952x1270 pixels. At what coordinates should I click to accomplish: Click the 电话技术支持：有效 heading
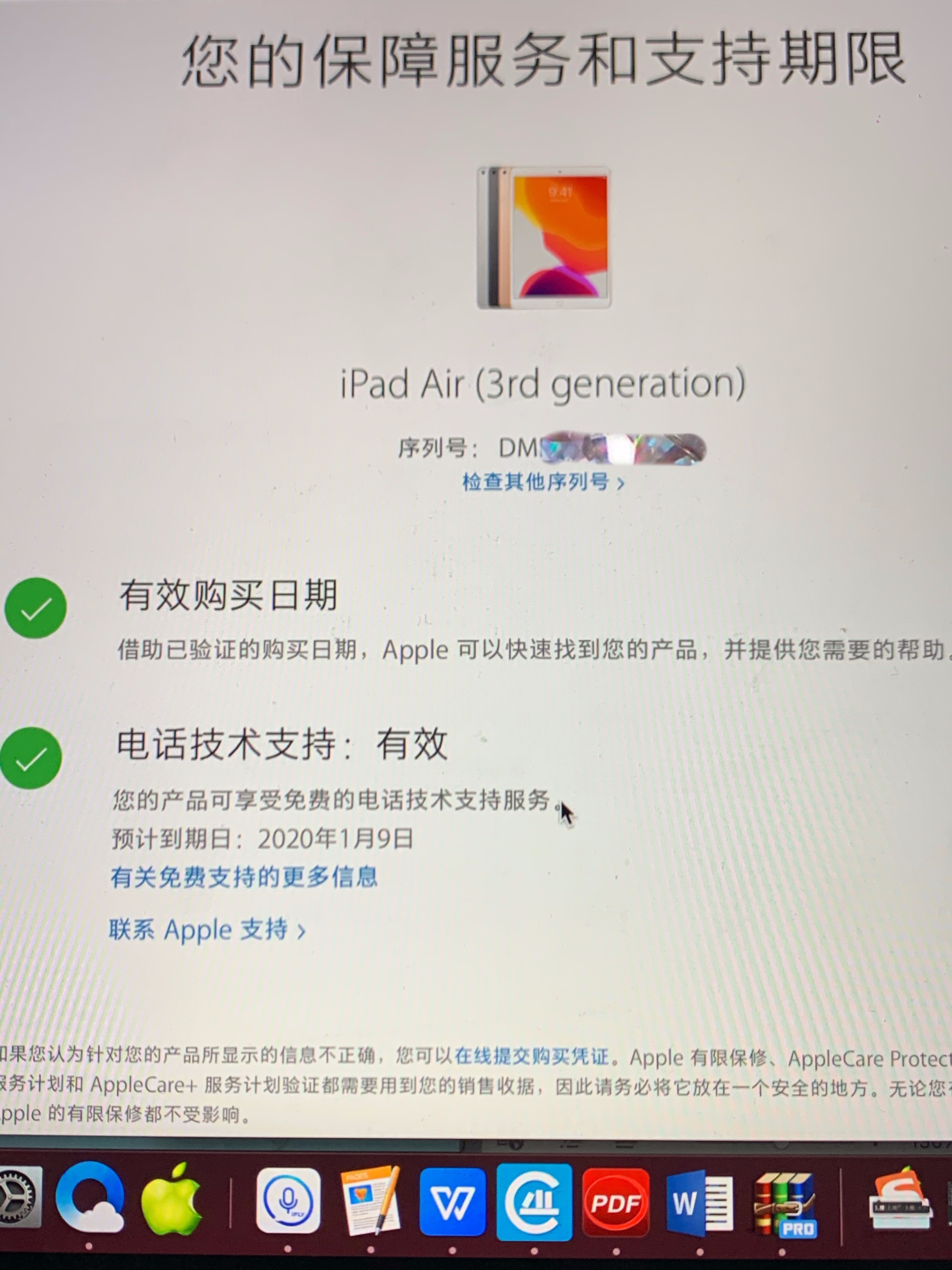(x=281, y=745)
